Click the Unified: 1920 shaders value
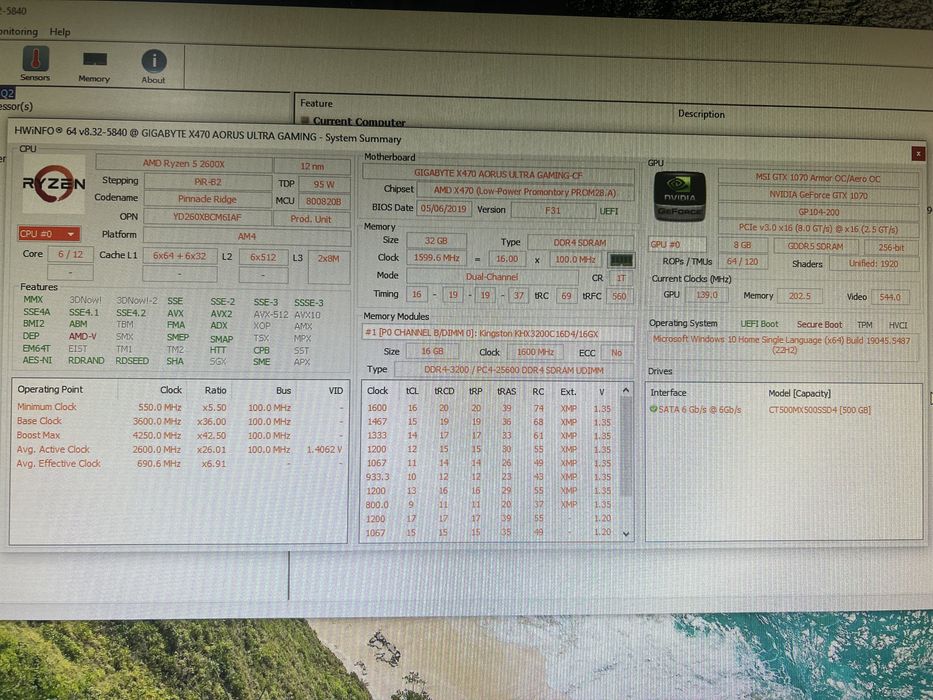 [x=873, y=264]
